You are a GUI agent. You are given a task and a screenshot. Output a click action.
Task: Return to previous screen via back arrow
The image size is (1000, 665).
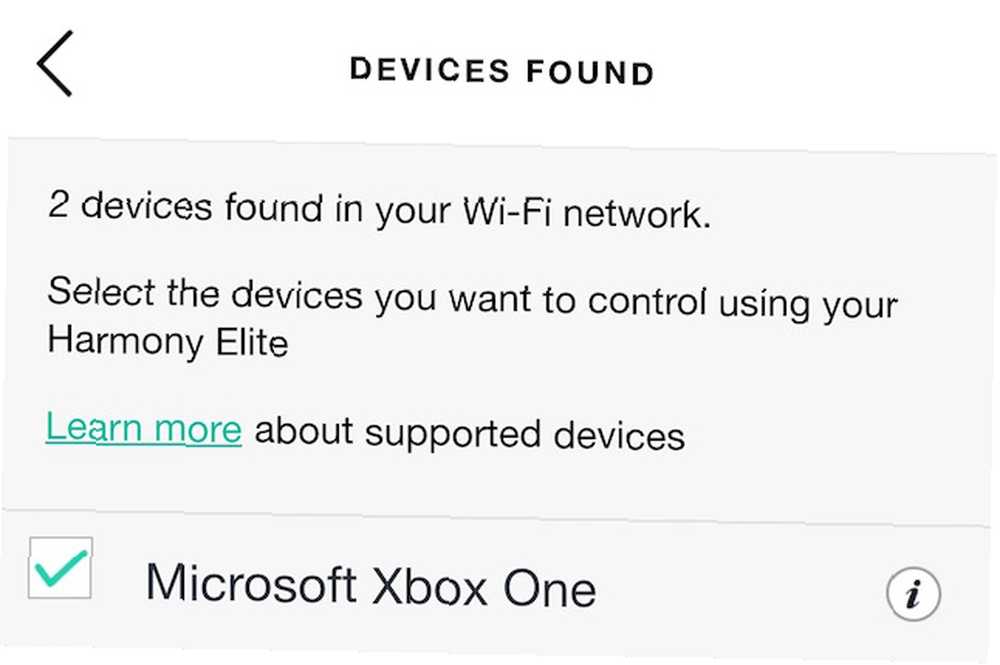click(55, 63)
